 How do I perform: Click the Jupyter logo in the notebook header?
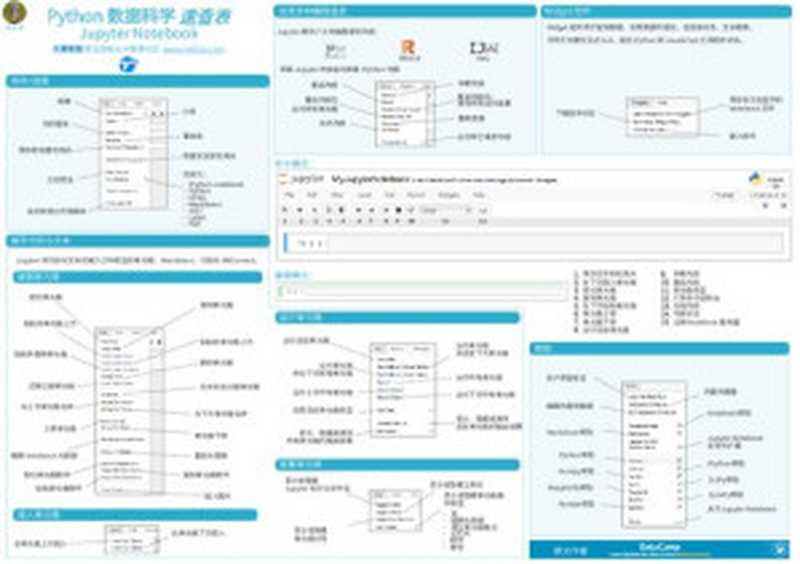pos(302,180)
